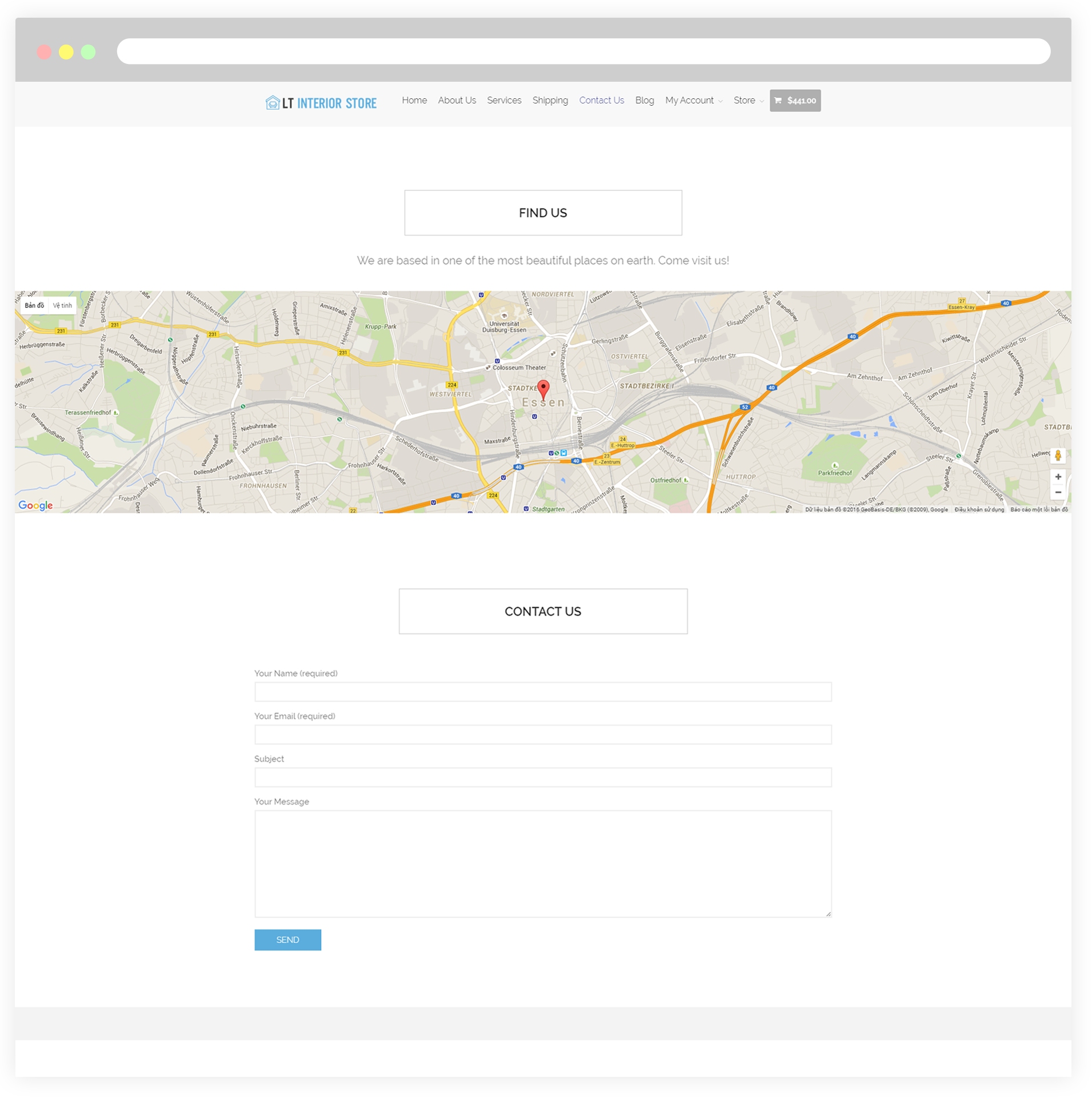Expand the My Account dropdown
Image resolution: width=1092 pixels, height=1098 pixels.
coord(694,101)
